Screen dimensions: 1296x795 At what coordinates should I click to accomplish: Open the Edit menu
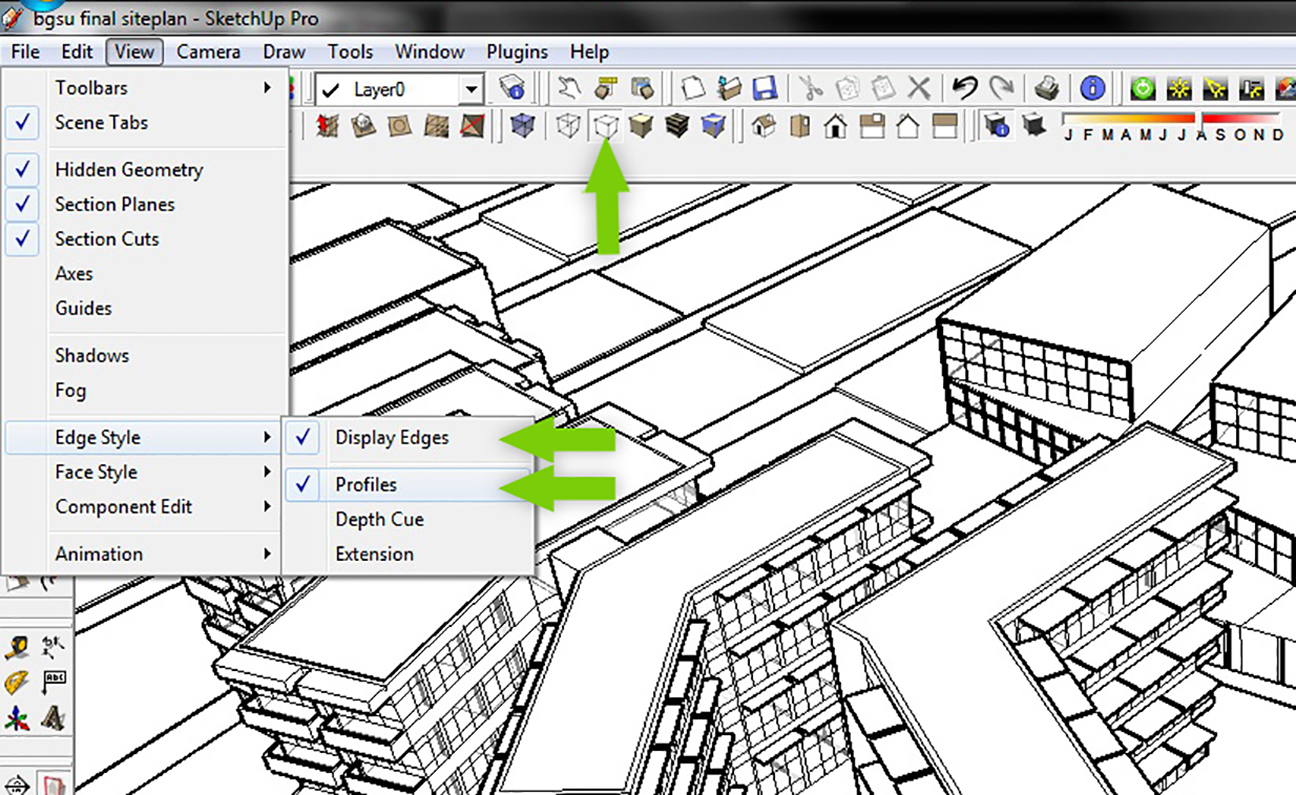pyautogui.click(x=77, y=52)
